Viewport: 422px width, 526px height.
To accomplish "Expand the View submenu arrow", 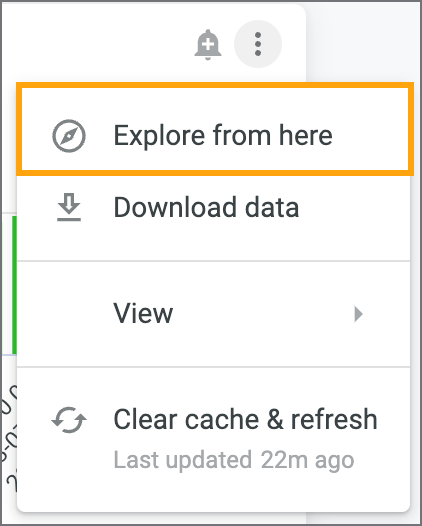I will click(358, 314).
